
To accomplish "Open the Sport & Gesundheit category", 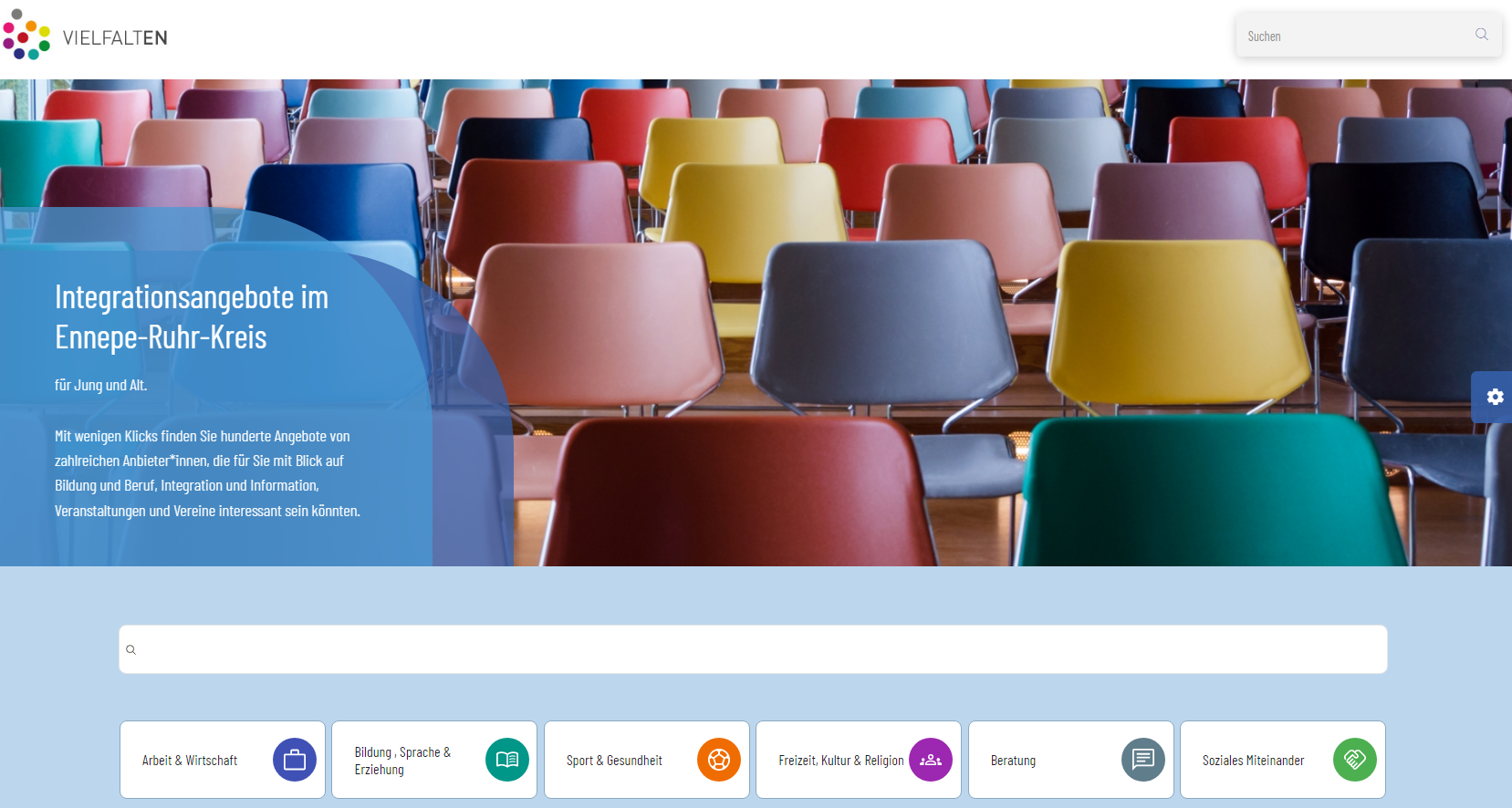I will click(647, 760).
